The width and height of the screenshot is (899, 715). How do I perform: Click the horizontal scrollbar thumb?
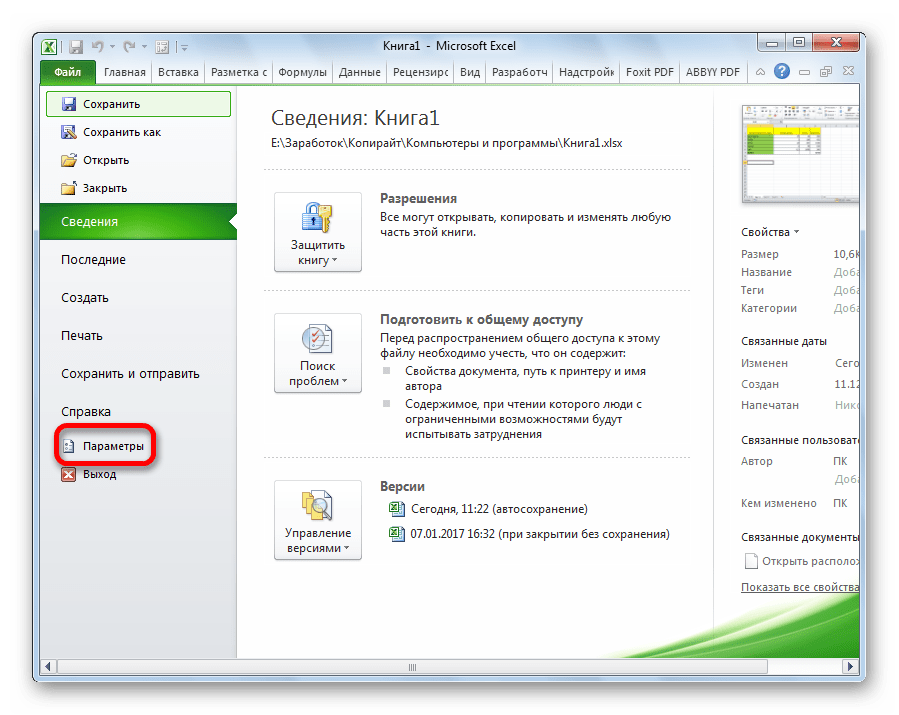click(412, 667)
